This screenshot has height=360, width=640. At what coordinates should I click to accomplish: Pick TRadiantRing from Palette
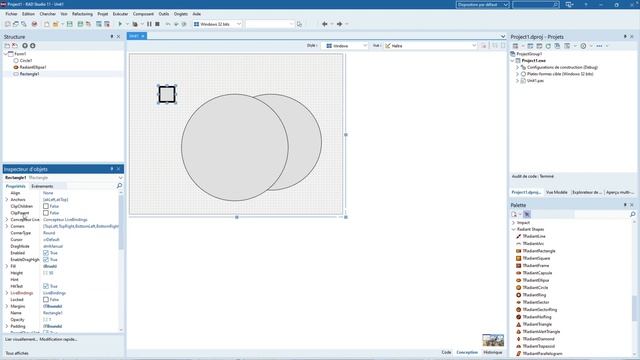(x=534, y=295)
